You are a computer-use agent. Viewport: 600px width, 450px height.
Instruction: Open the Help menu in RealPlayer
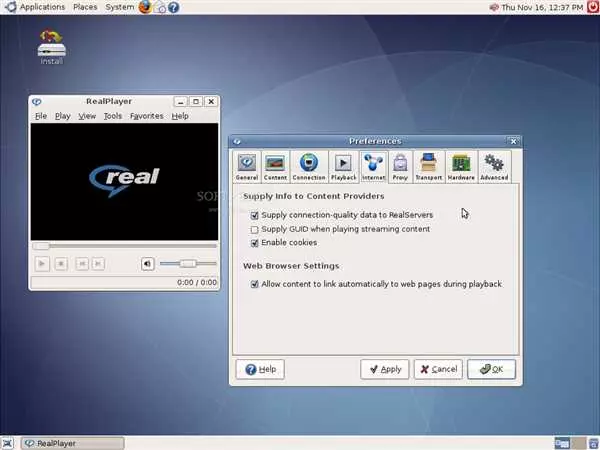(x=180, y=116)
